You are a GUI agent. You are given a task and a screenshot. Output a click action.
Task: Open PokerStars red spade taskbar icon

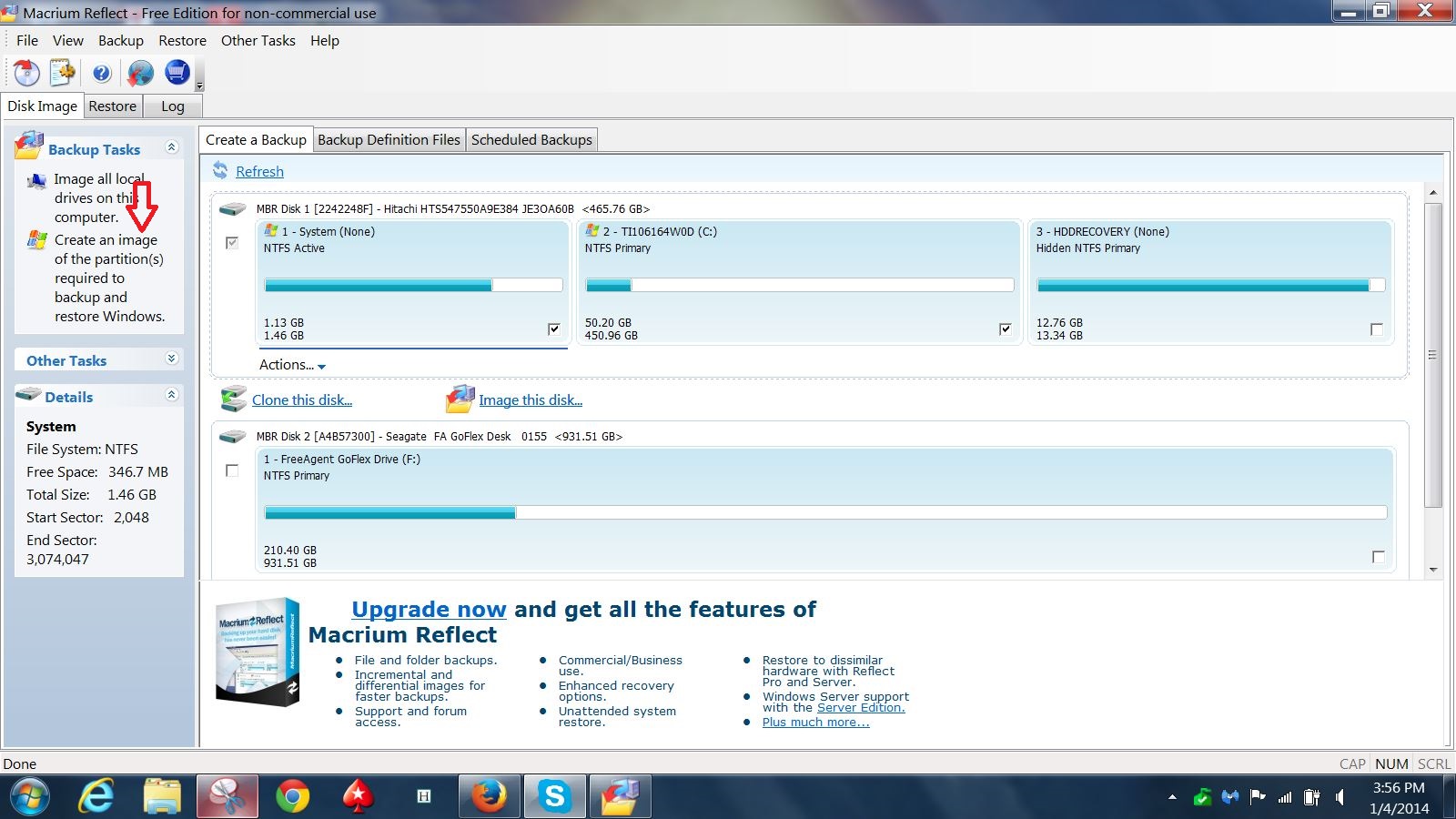point(359,797)
